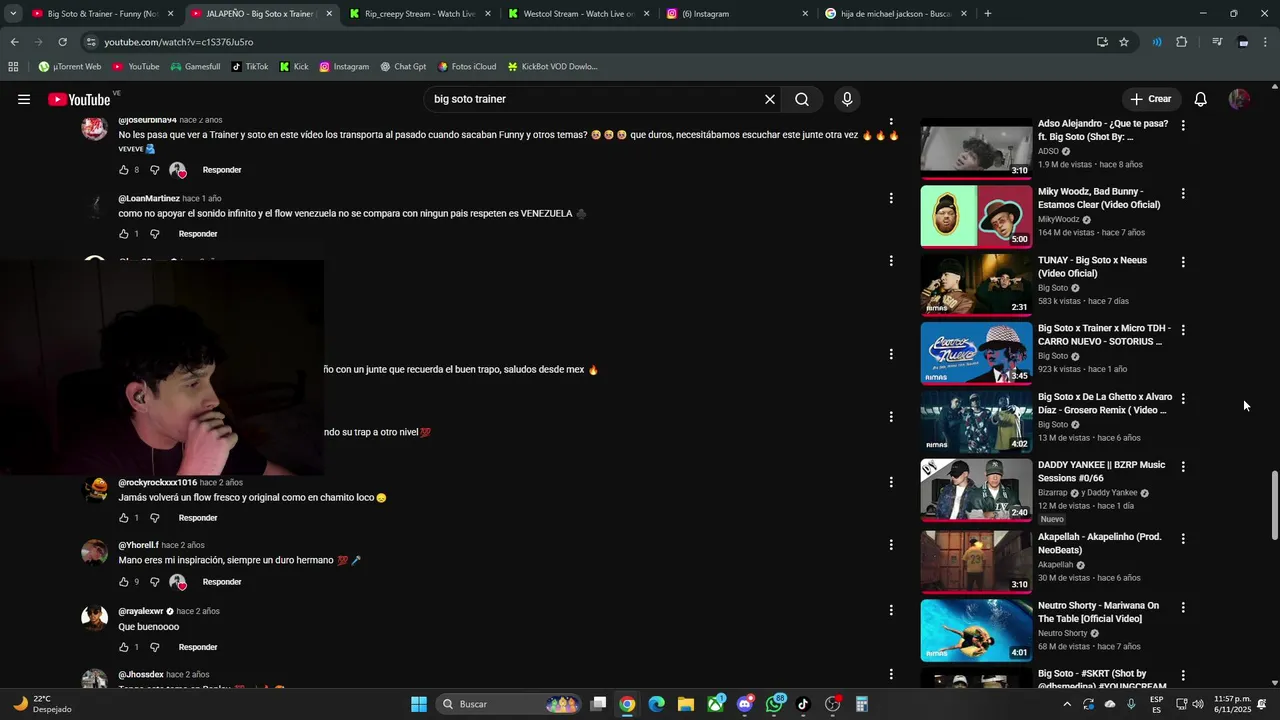This screenshot has width=1280, height=720.
Task: Like the @rockyrockxxx1016 comment
Action: click(124, 518)
